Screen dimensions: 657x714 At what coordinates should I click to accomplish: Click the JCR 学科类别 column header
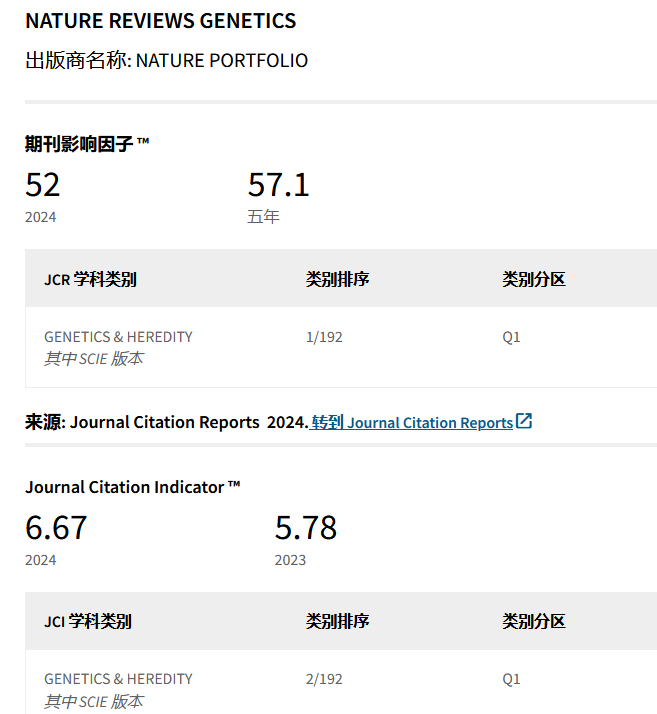point(90,279)
